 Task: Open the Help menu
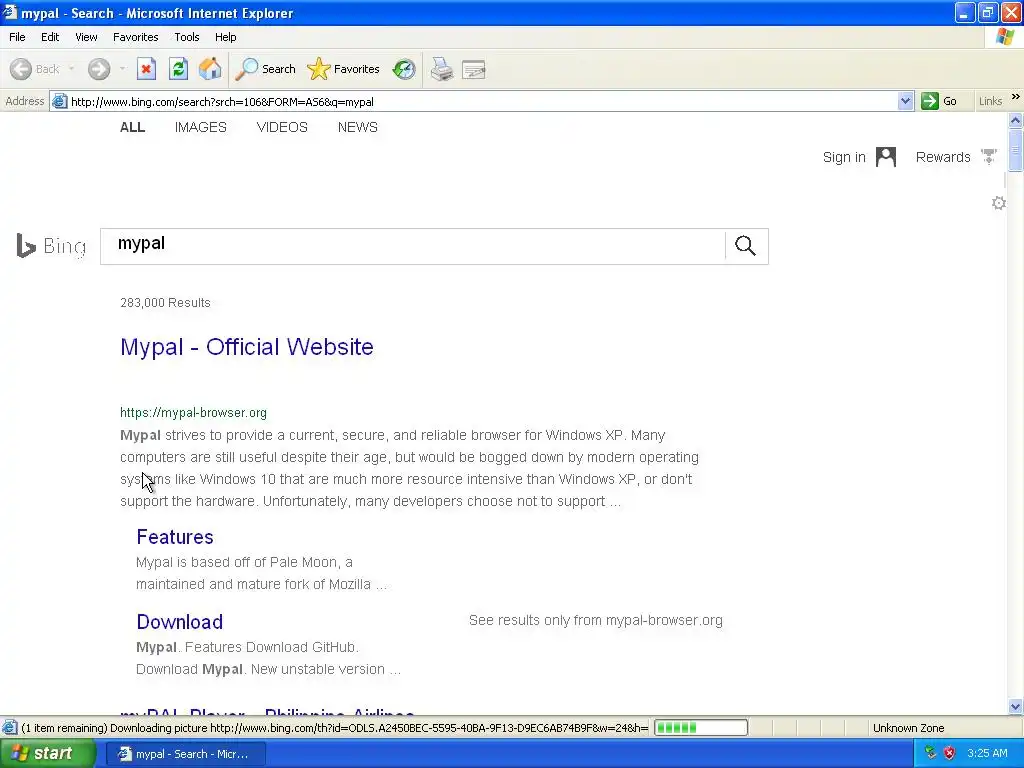[x=226, y=37]
